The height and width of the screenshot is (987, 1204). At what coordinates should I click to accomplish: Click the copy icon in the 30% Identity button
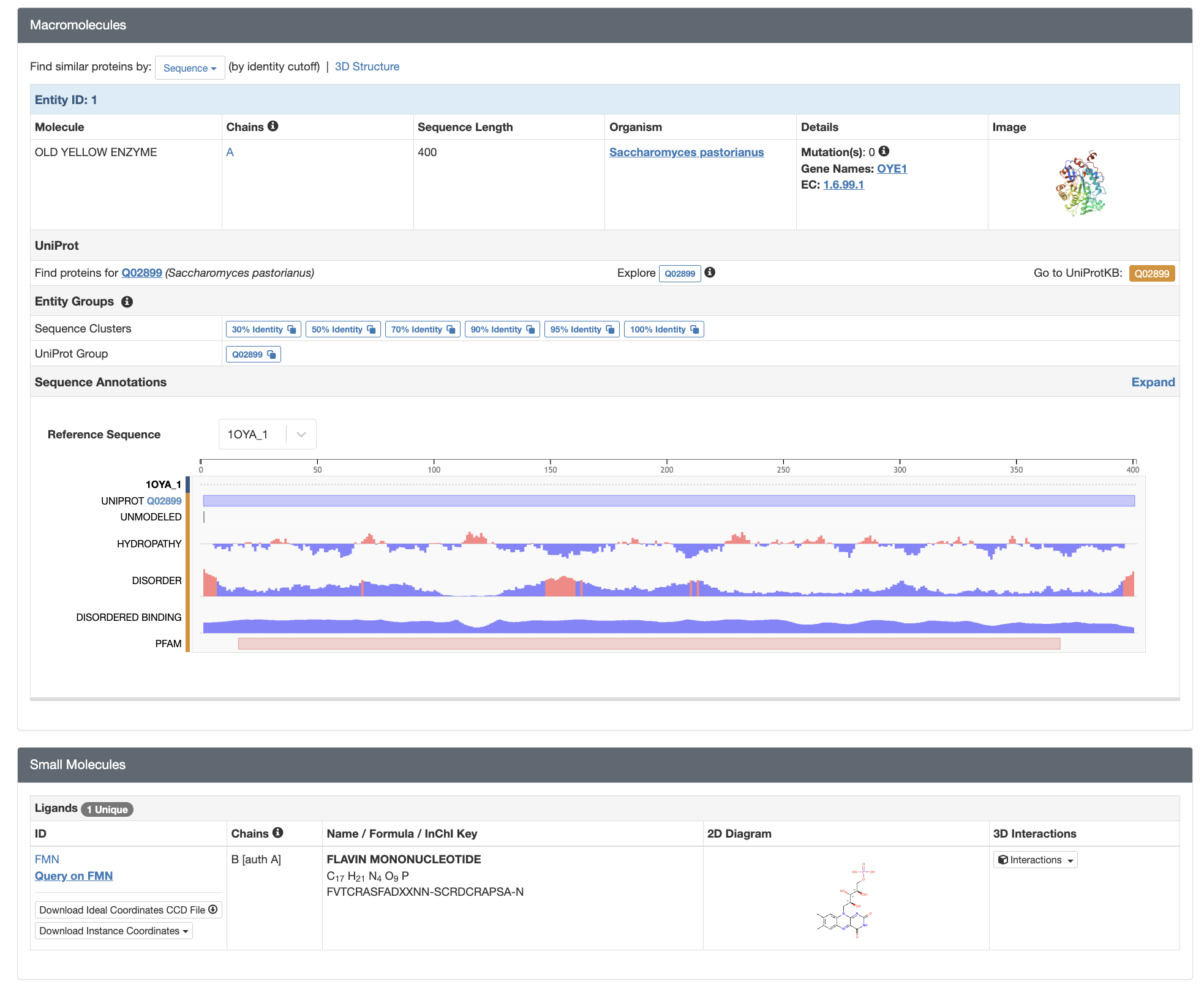point(292,329)
